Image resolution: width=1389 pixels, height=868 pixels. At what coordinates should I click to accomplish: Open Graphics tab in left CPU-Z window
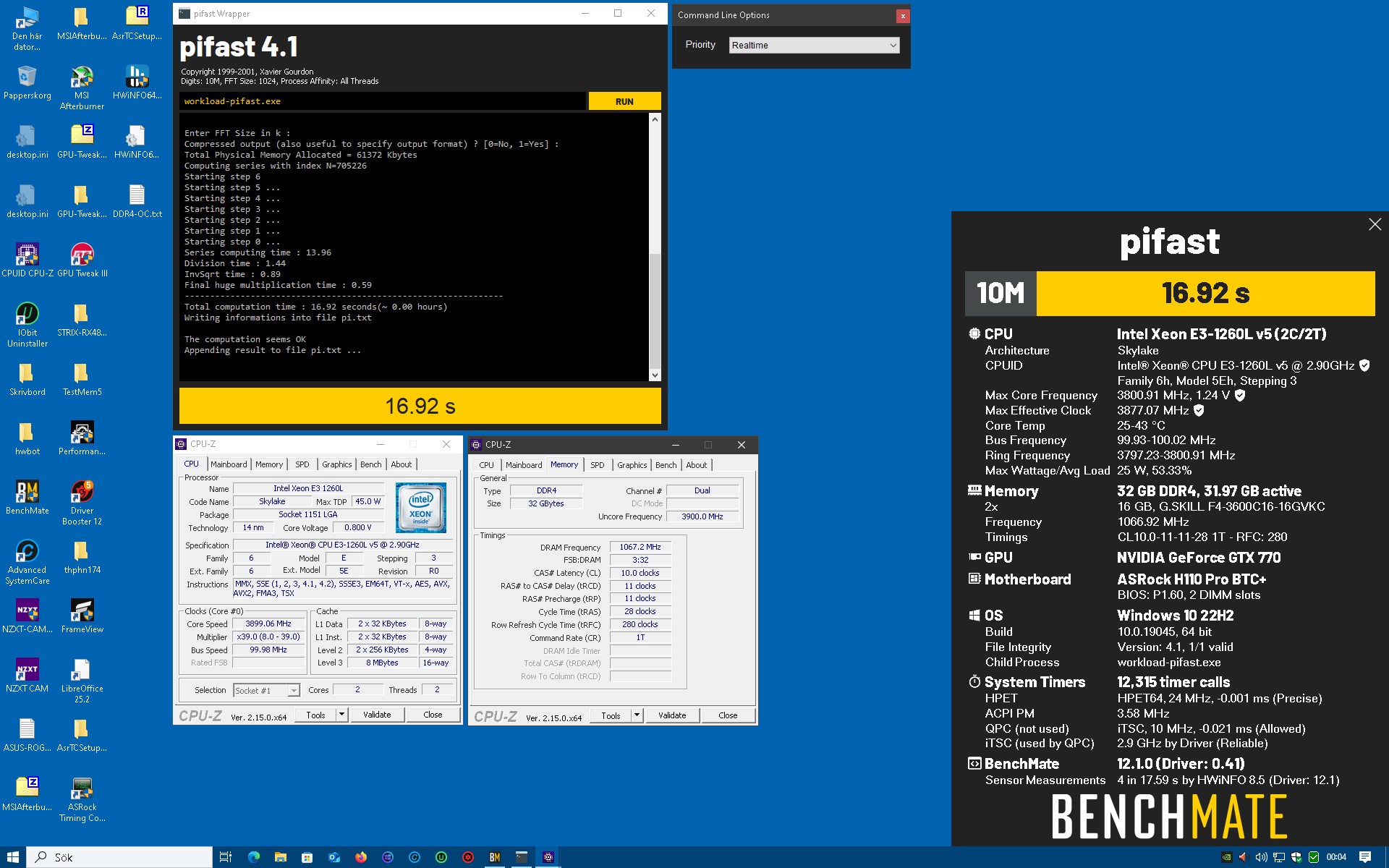[337, 464]
